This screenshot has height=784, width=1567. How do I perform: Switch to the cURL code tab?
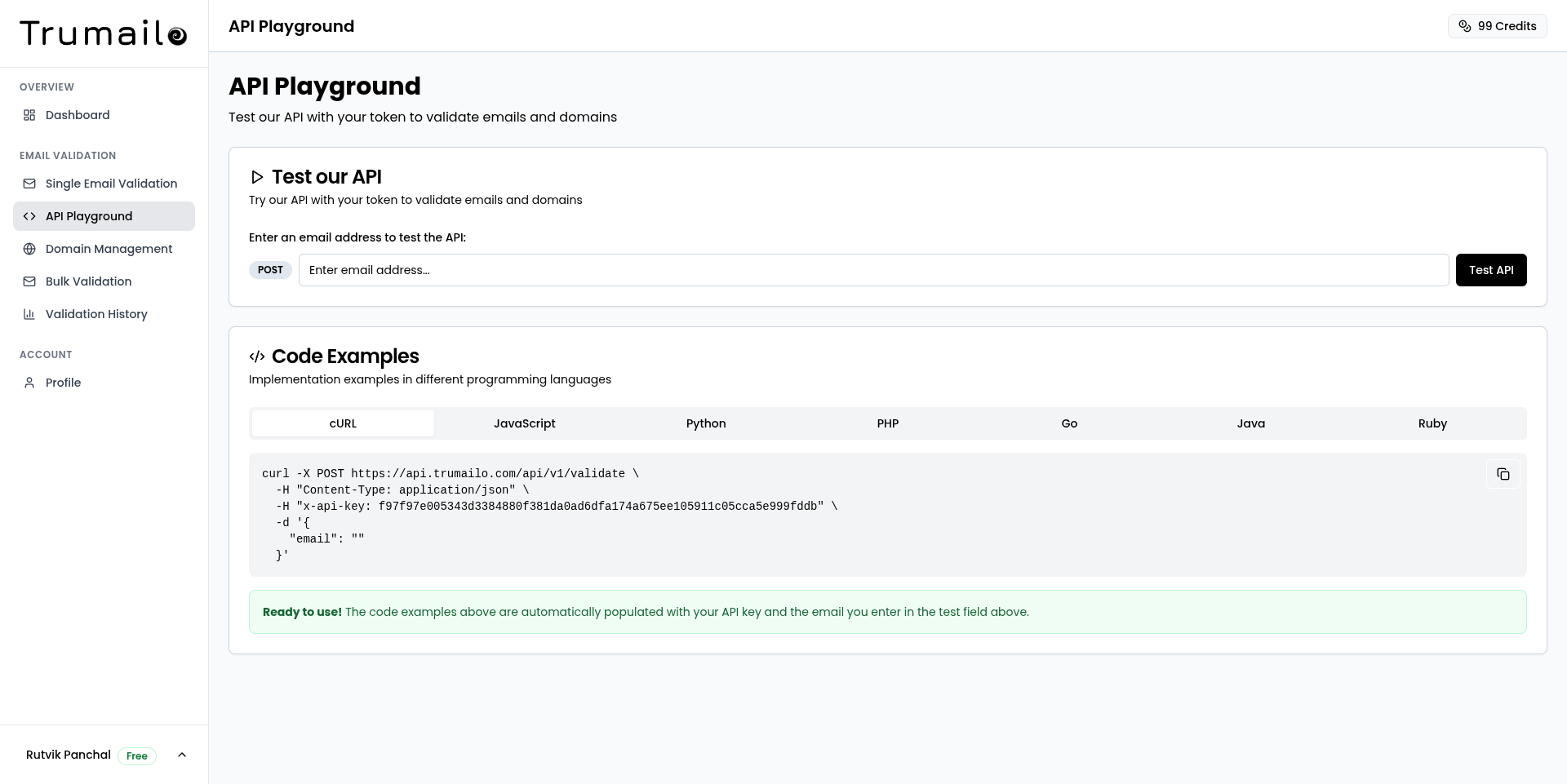[x=343, y=423]
